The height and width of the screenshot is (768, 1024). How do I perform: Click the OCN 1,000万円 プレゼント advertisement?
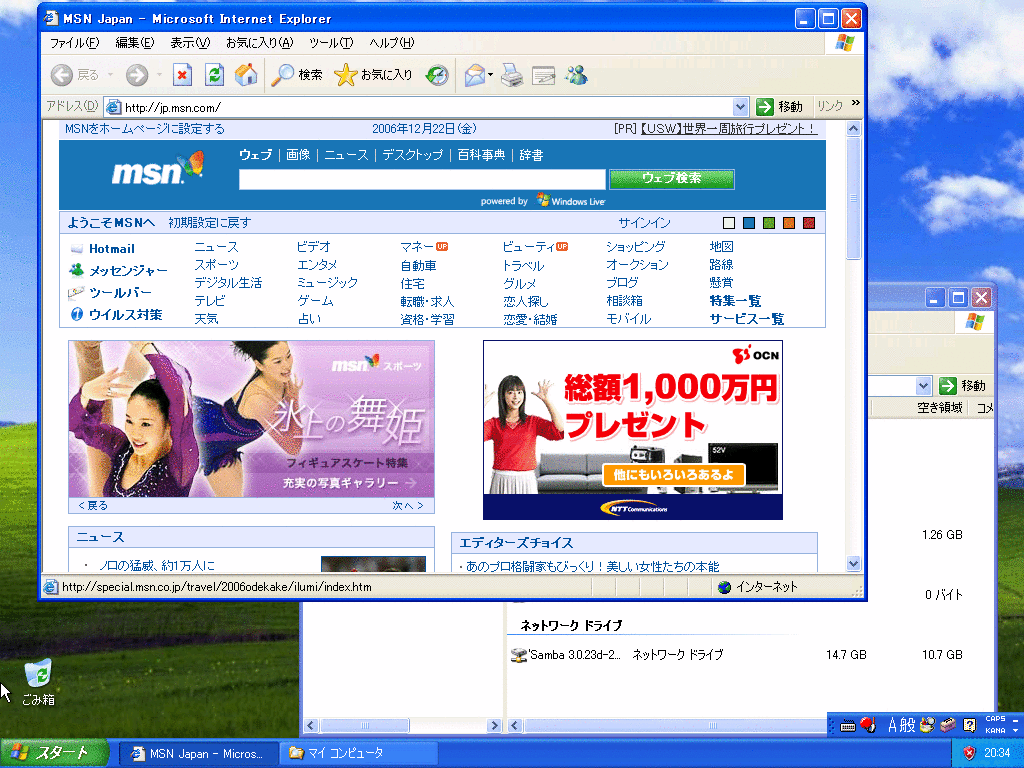pos(633,430)
